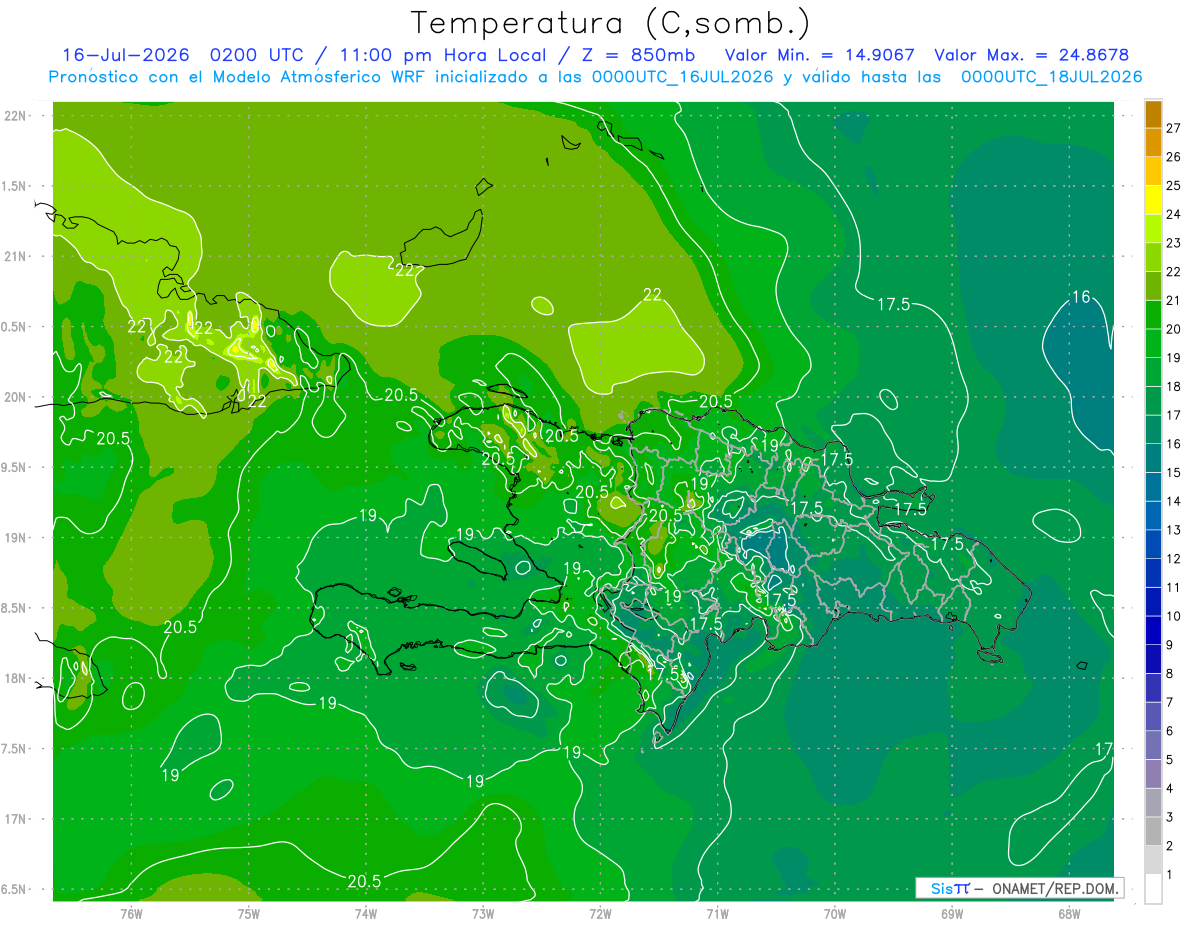1200x927 pixels.
Task: Click the "0200 UTC" time text
Action: coord(259,55)
